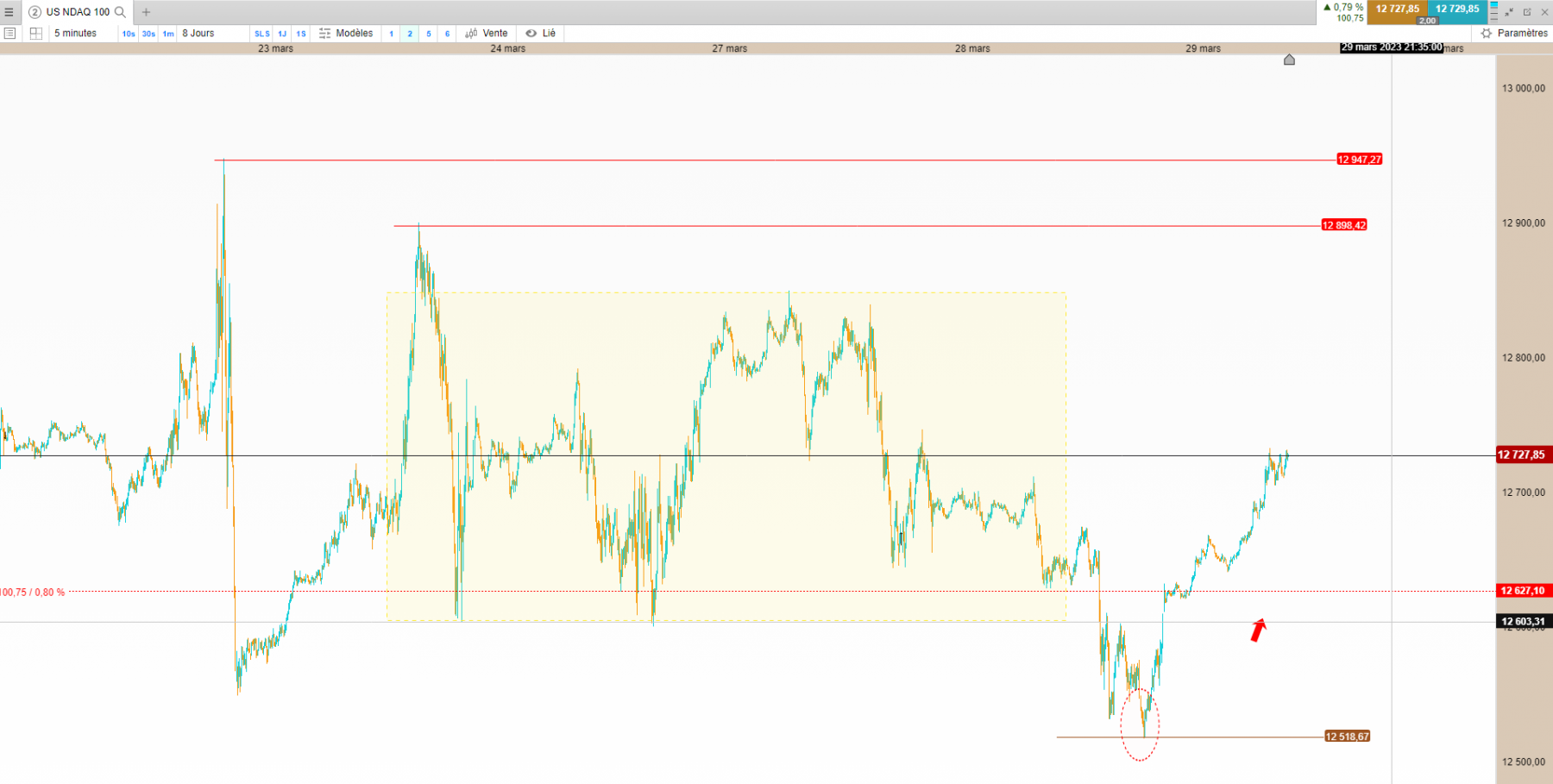Click the 12 800,00 price axis label
Viewport: 1553px width, 784px height.
pos(1524,357)
